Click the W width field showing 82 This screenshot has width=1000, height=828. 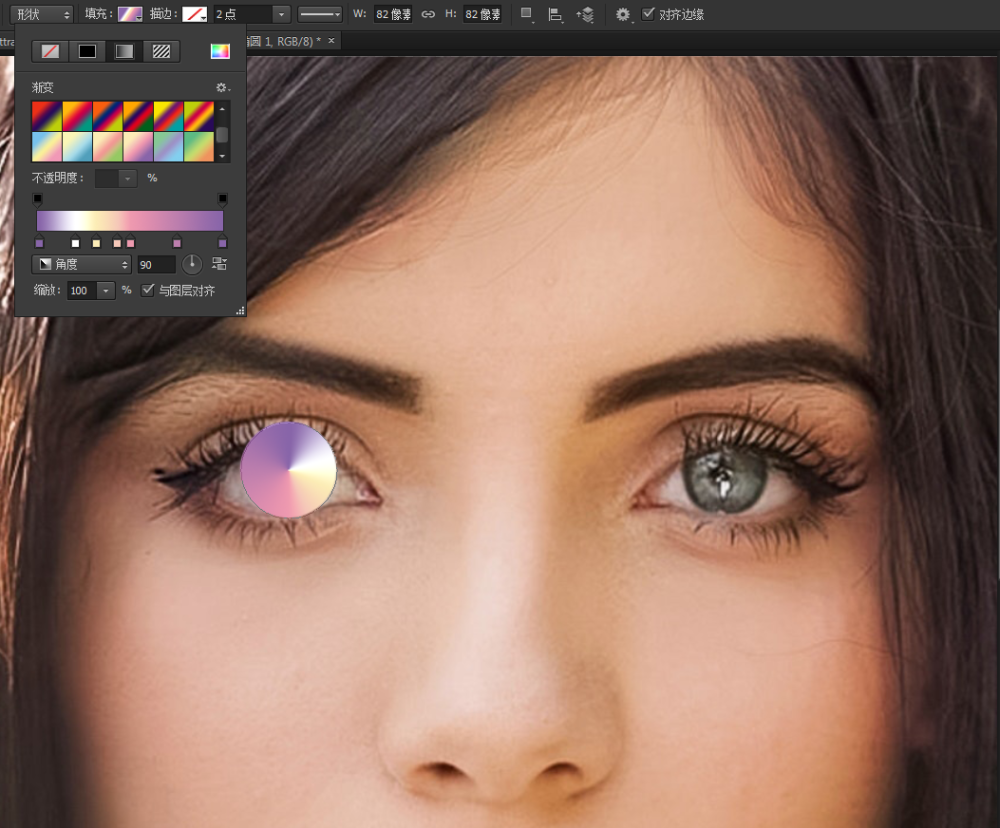click(x=393, y=14)
